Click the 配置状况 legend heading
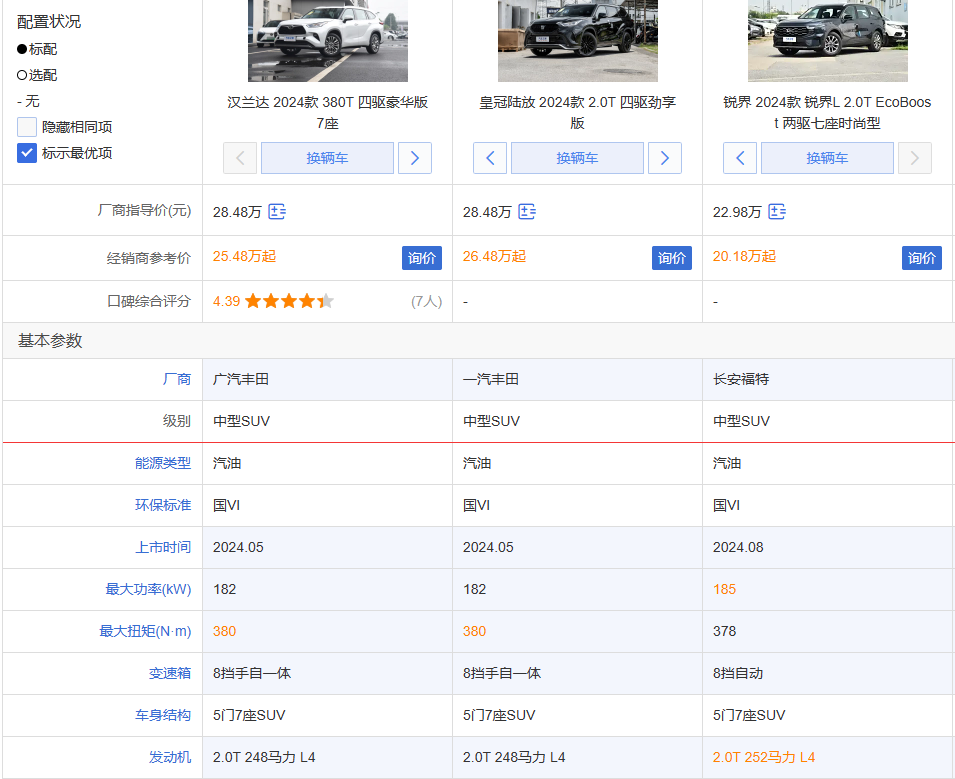The height and width of the screenshot is (779, 955). pos(49,22)
